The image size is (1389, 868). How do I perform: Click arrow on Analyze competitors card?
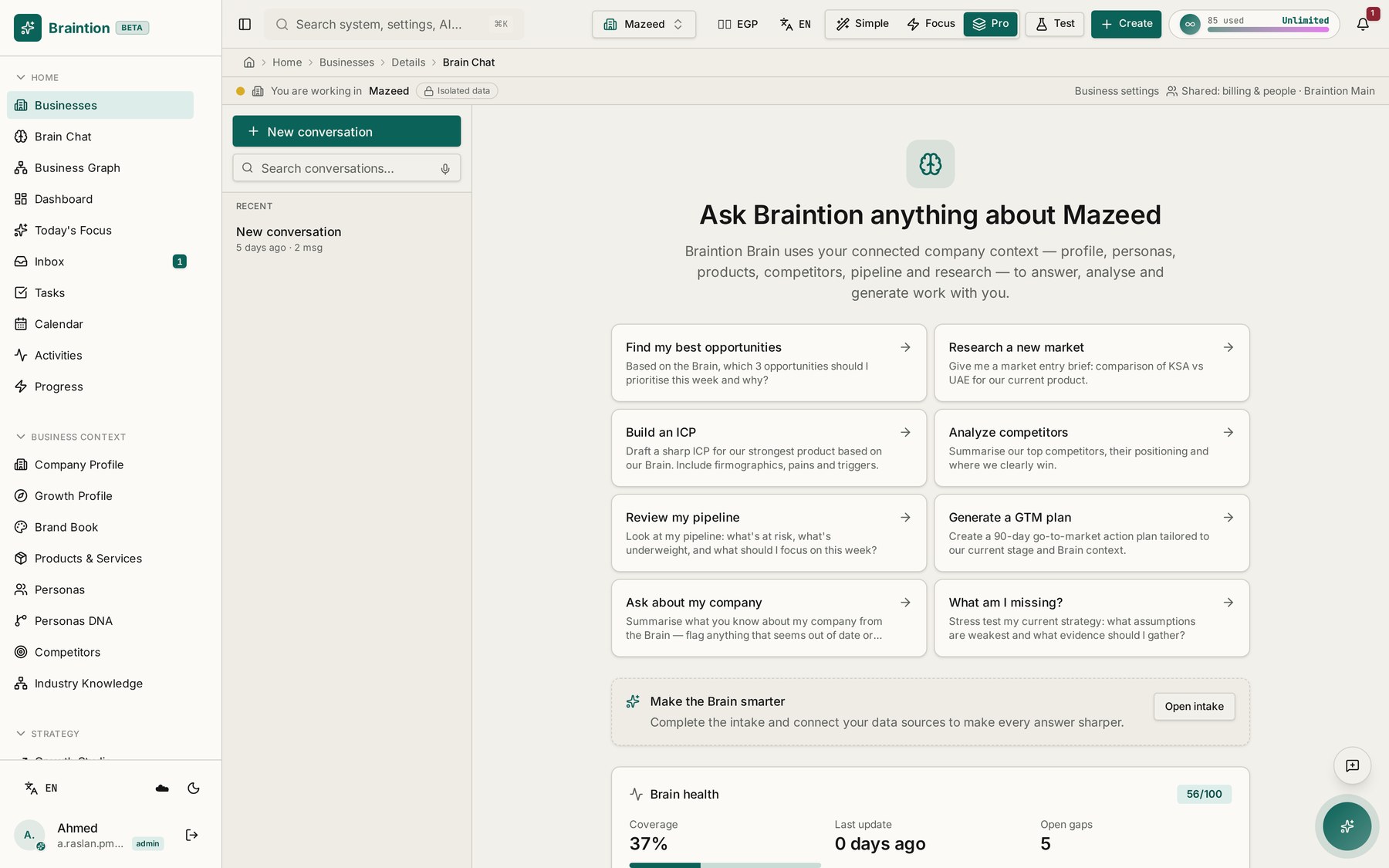pos(1228,432)
